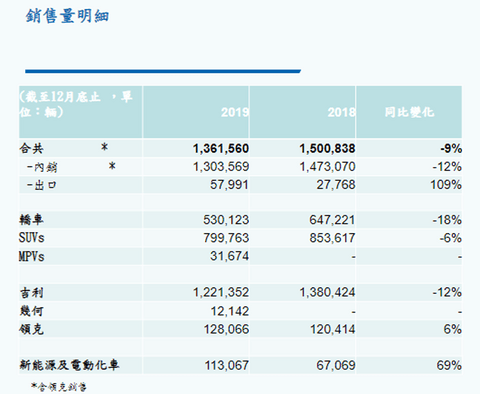The height and width of the screenshot is (394, 480).
Task: Click the 69% change cell
Action: [x=449, y=365]
